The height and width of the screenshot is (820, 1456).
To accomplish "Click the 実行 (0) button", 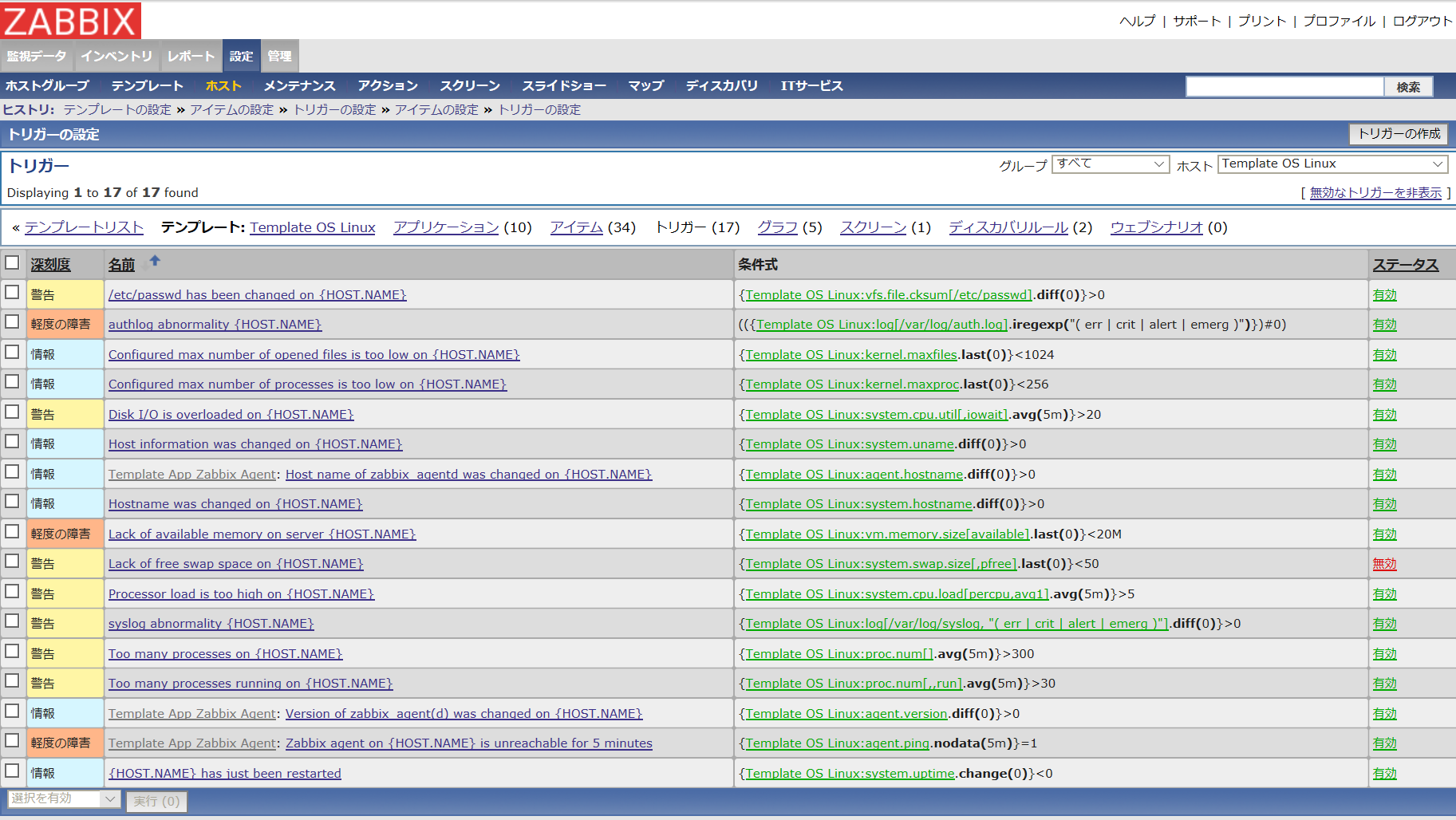I will click(x=156, y=801).
